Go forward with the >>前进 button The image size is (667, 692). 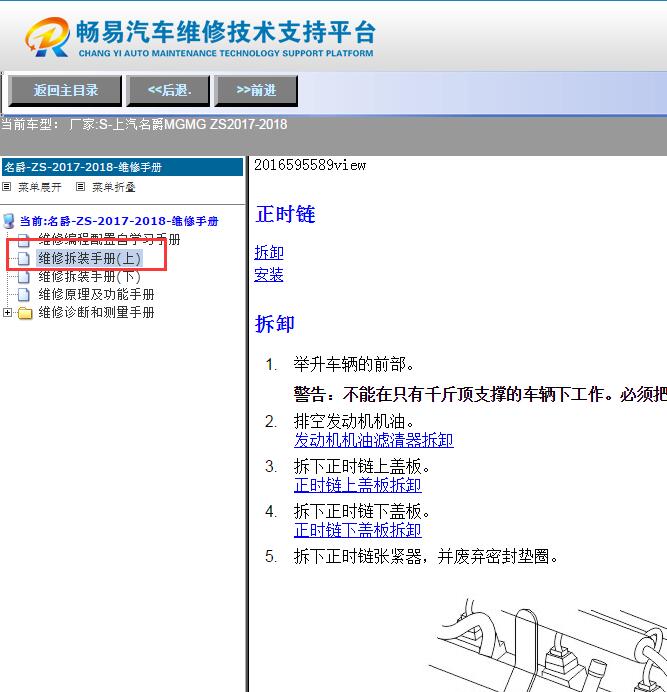256,90
